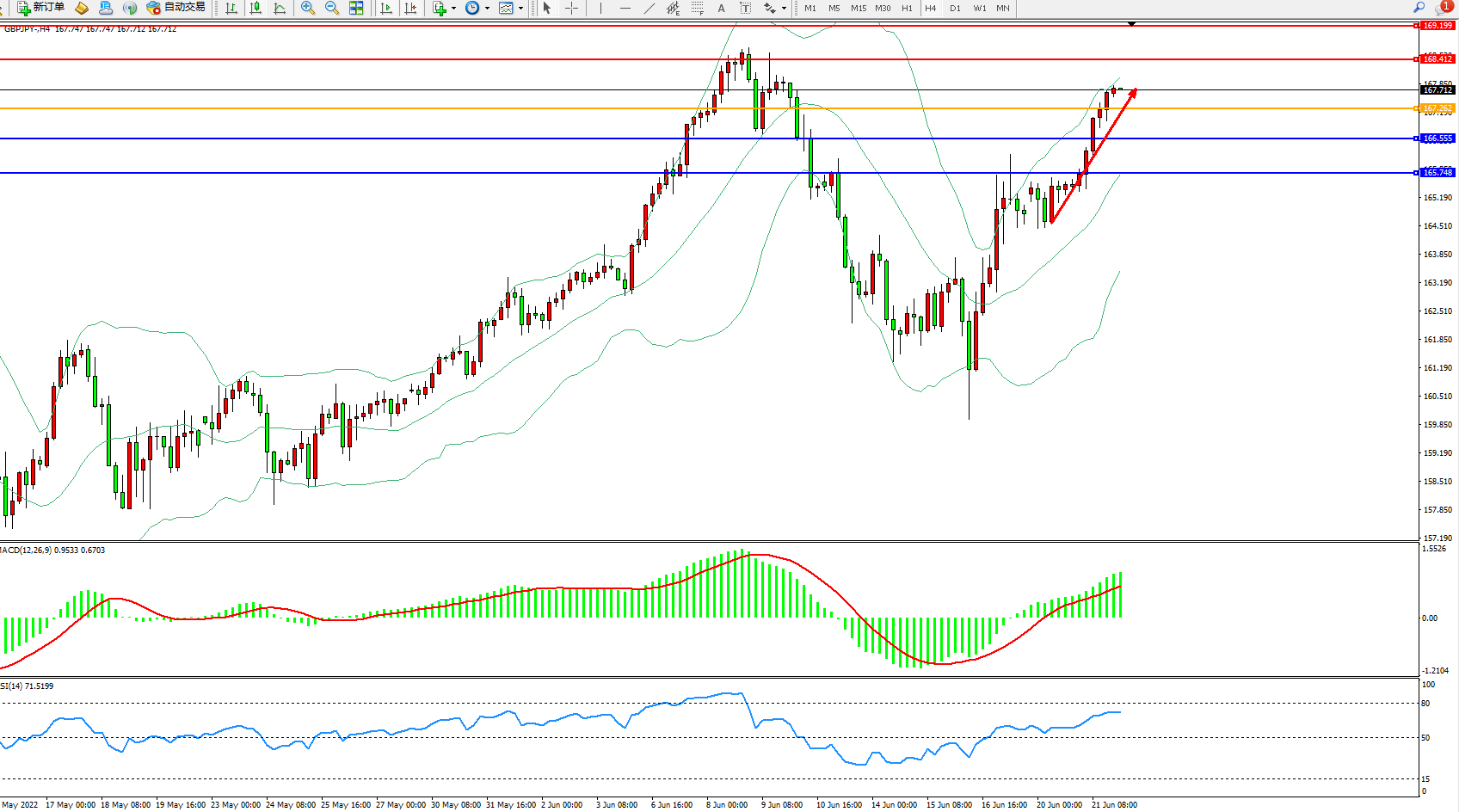Image resolution: width=1459 pixels, height=812 pixels.
Task: Open the search magnifier at top right
Action: point(1419,7)
